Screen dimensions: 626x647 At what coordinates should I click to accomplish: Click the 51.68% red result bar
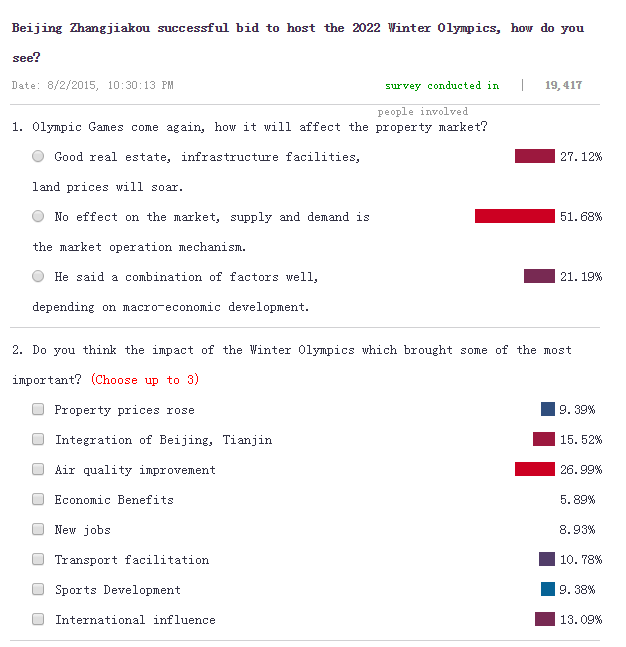point(514,217)
